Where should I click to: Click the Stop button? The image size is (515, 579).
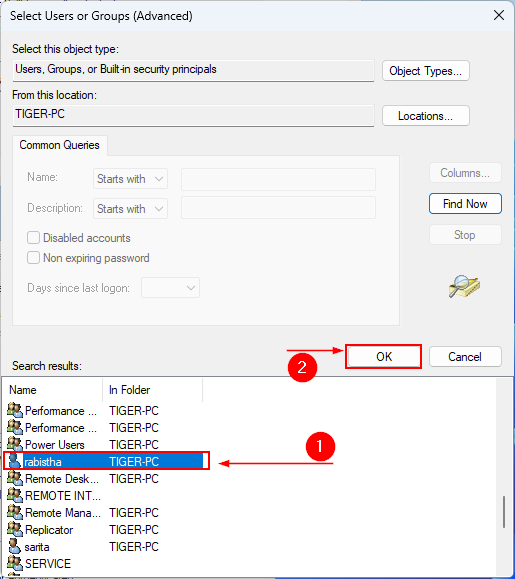tap(465, 234)
